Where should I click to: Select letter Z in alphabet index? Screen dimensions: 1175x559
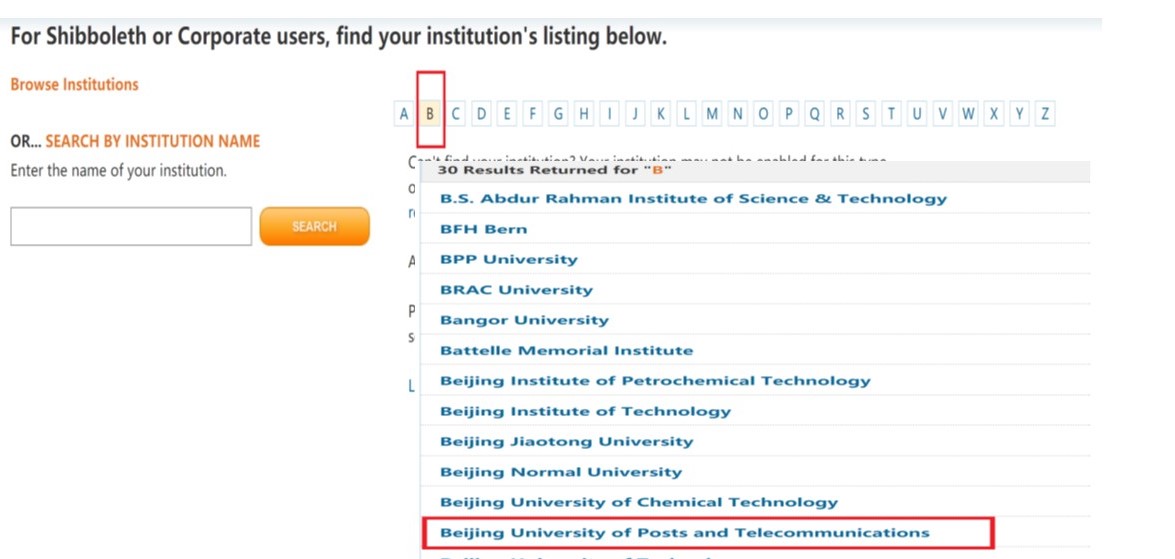point(1045,114)
